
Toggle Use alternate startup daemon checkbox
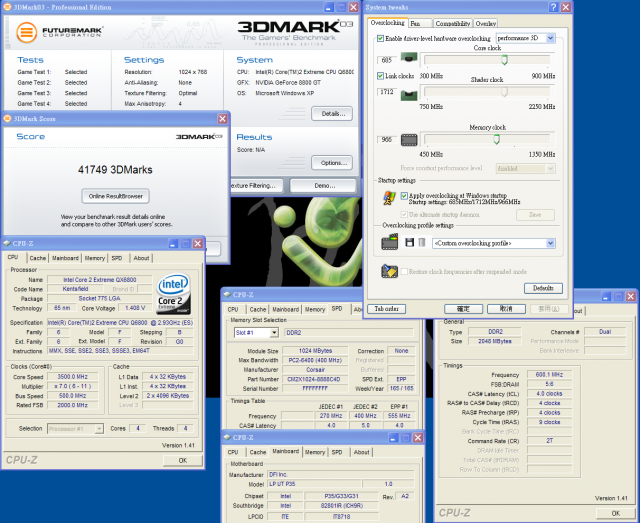click(404, 214)
